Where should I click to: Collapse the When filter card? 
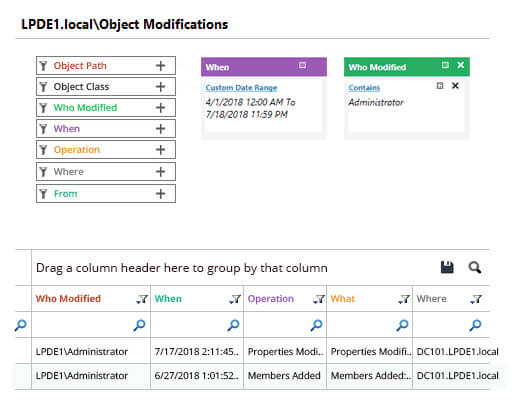[302, 65]
